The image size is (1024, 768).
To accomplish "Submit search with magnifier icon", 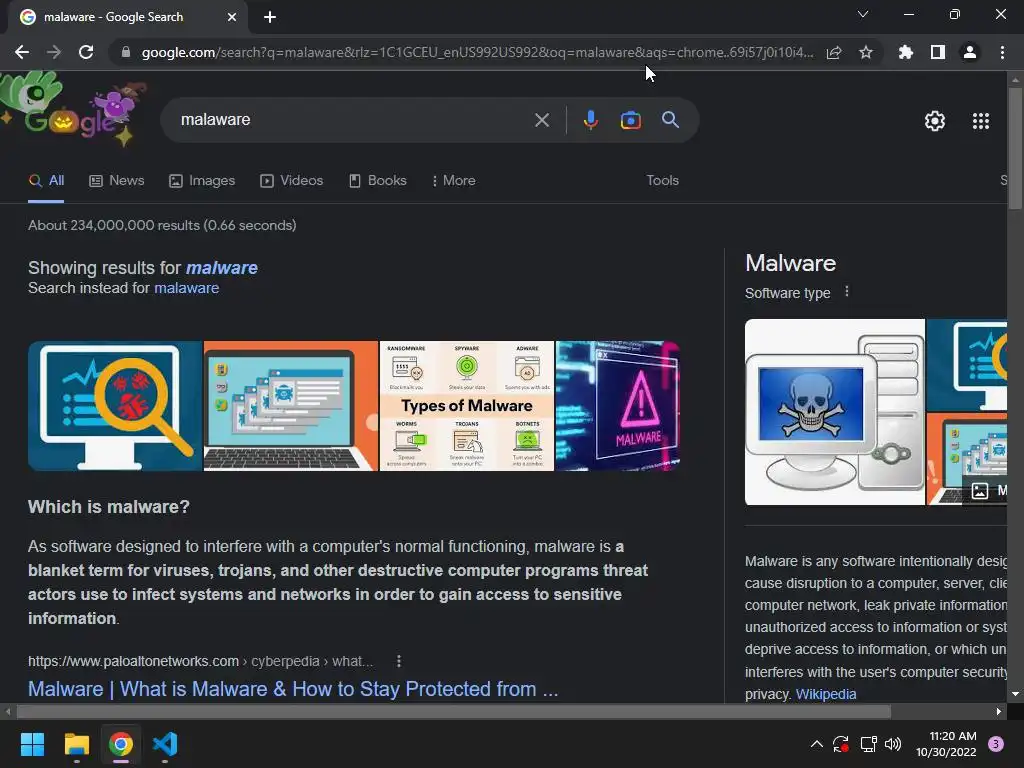I will tap(670, 120).
